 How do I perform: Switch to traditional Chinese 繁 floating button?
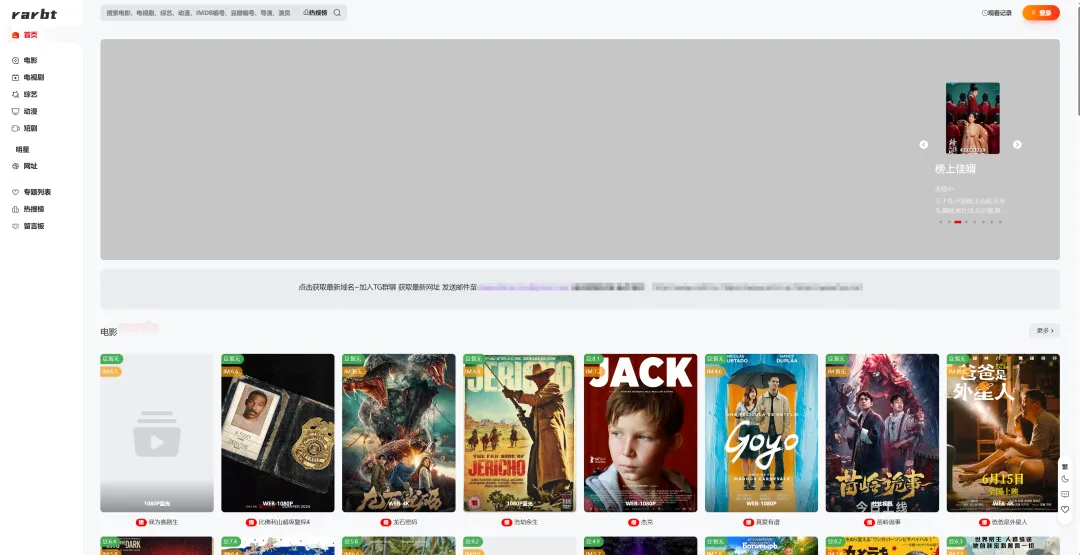point(1065,465)
